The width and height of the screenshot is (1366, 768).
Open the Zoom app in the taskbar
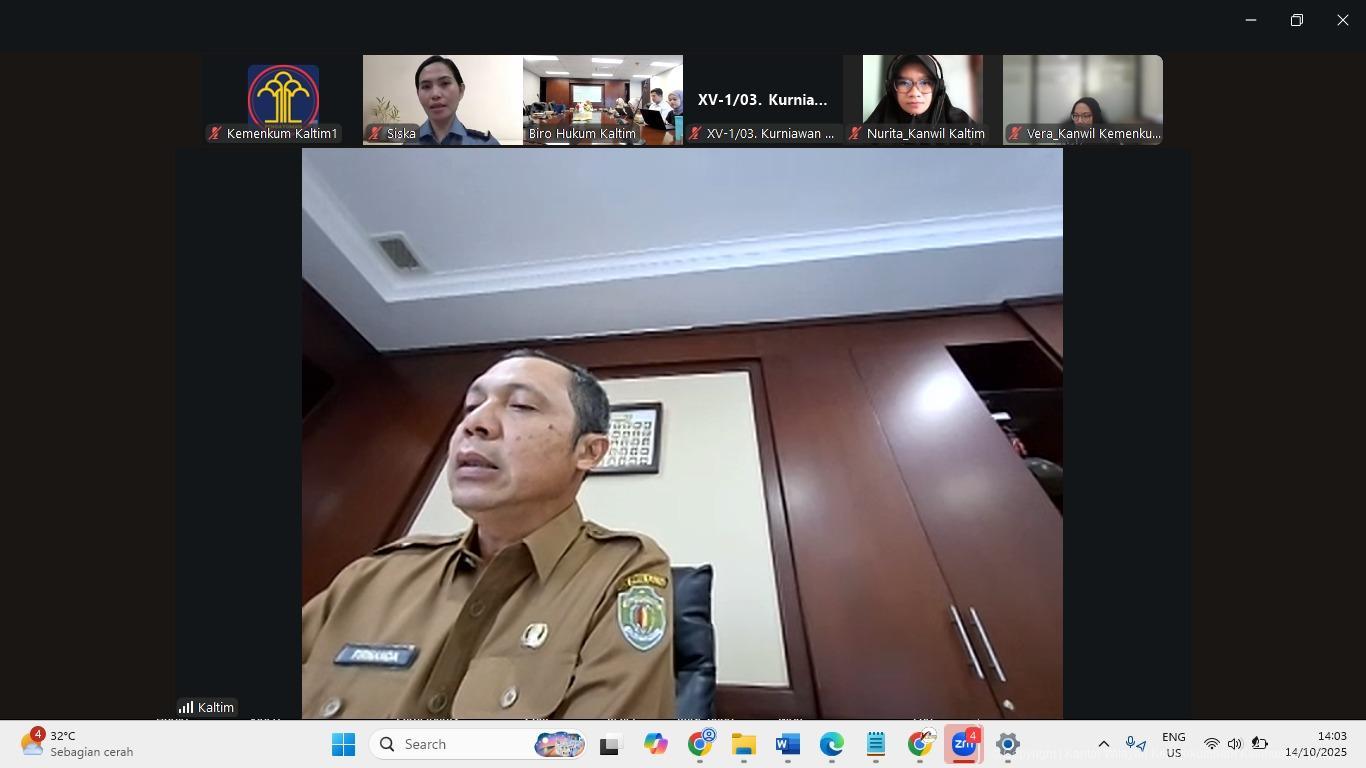tap(963, 744)
